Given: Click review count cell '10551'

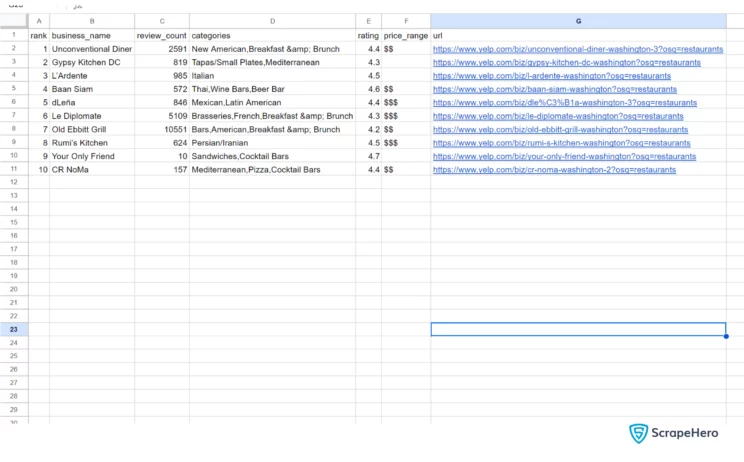Looking at the screenshot, I should [162, 129].
